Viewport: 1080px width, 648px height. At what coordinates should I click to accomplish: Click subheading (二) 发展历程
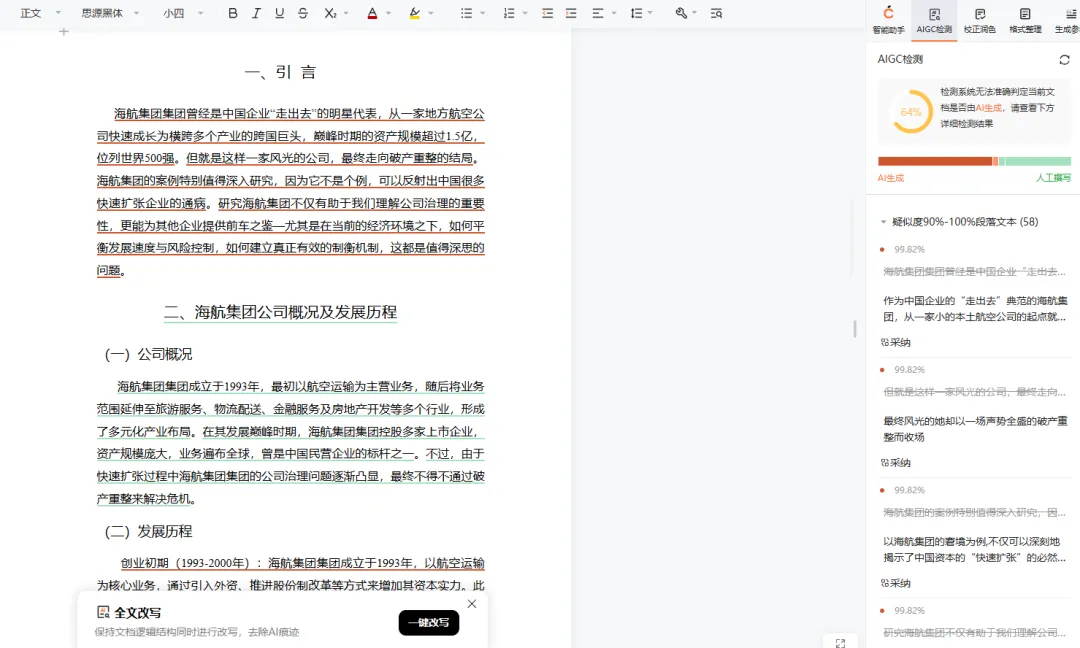148,532
